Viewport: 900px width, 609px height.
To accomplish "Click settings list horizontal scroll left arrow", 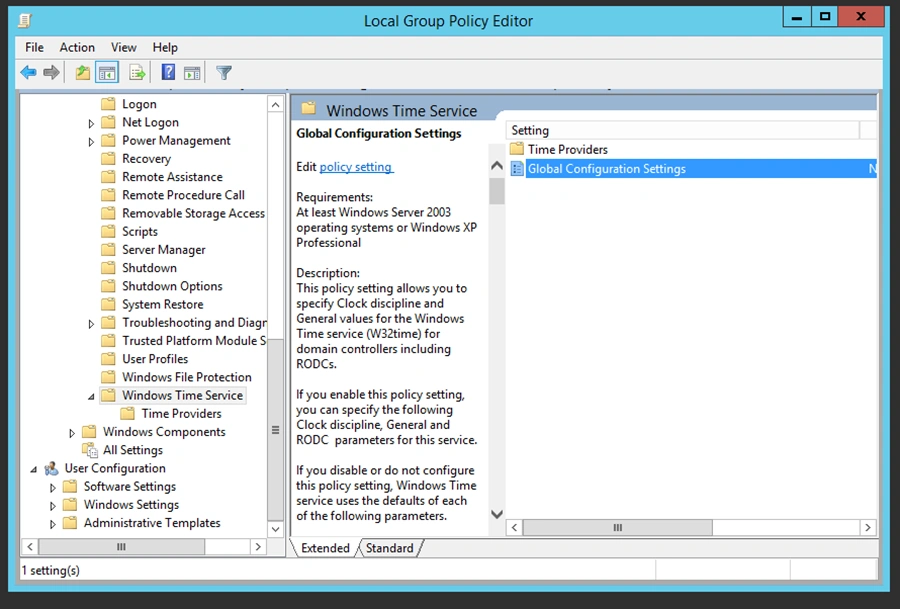I will point(514,527).
